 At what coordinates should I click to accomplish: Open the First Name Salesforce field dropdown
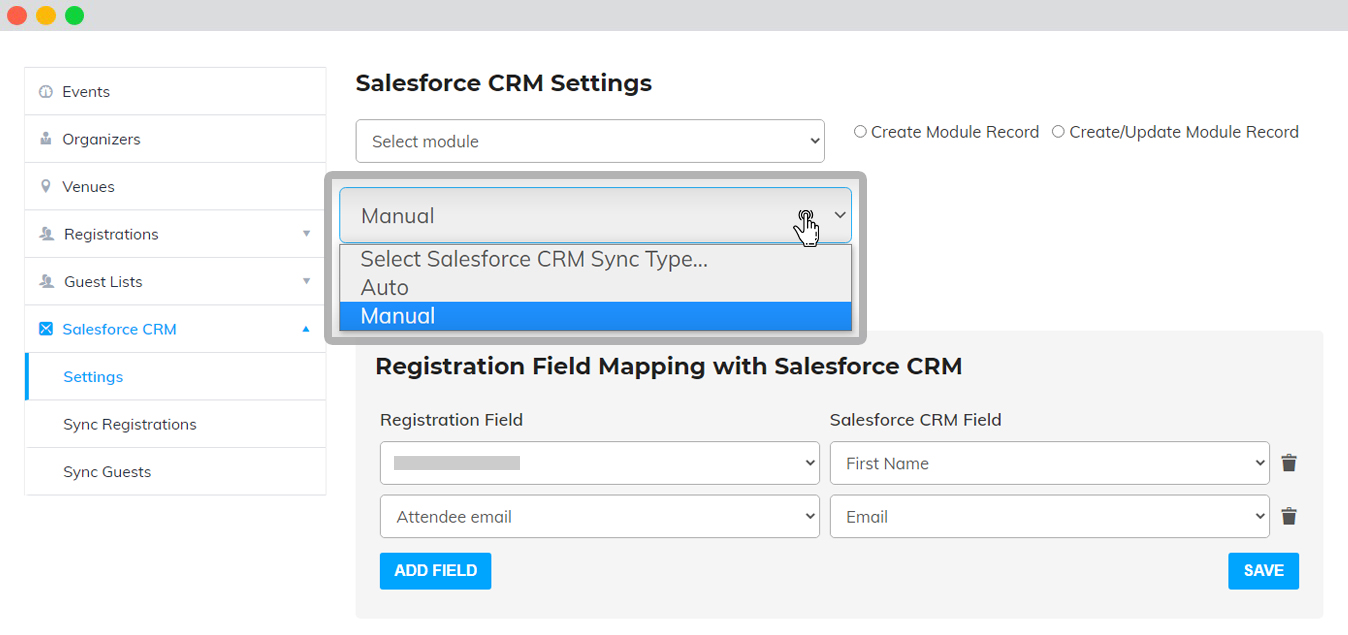pos(1050,463)
